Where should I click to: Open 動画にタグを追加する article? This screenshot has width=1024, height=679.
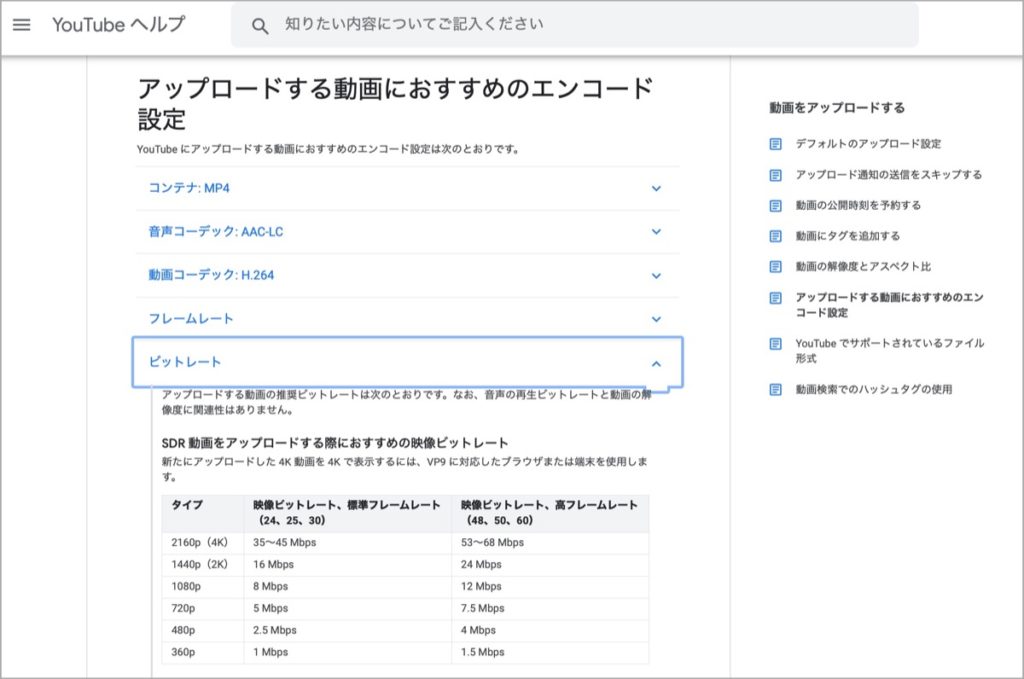847,236
